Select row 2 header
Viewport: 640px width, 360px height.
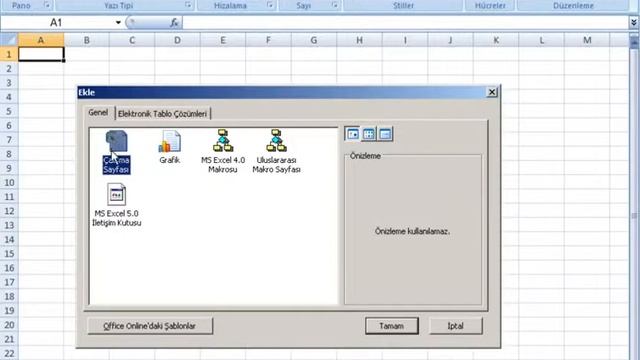9,69
